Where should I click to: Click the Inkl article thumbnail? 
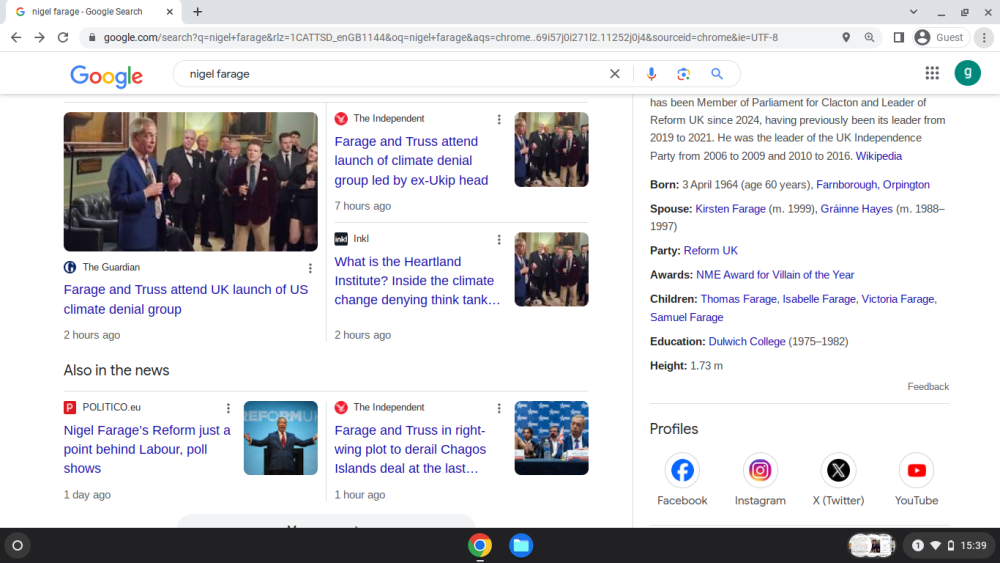(552, 269)
